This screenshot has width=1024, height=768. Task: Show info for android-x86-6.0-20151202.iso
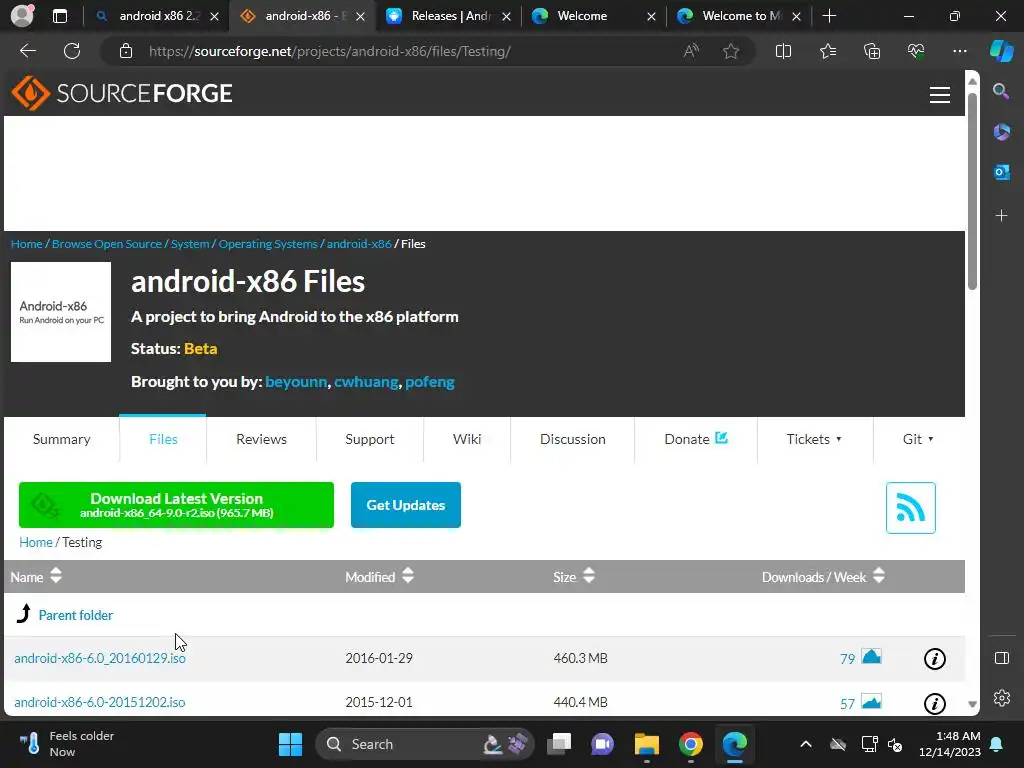(935, 703)
